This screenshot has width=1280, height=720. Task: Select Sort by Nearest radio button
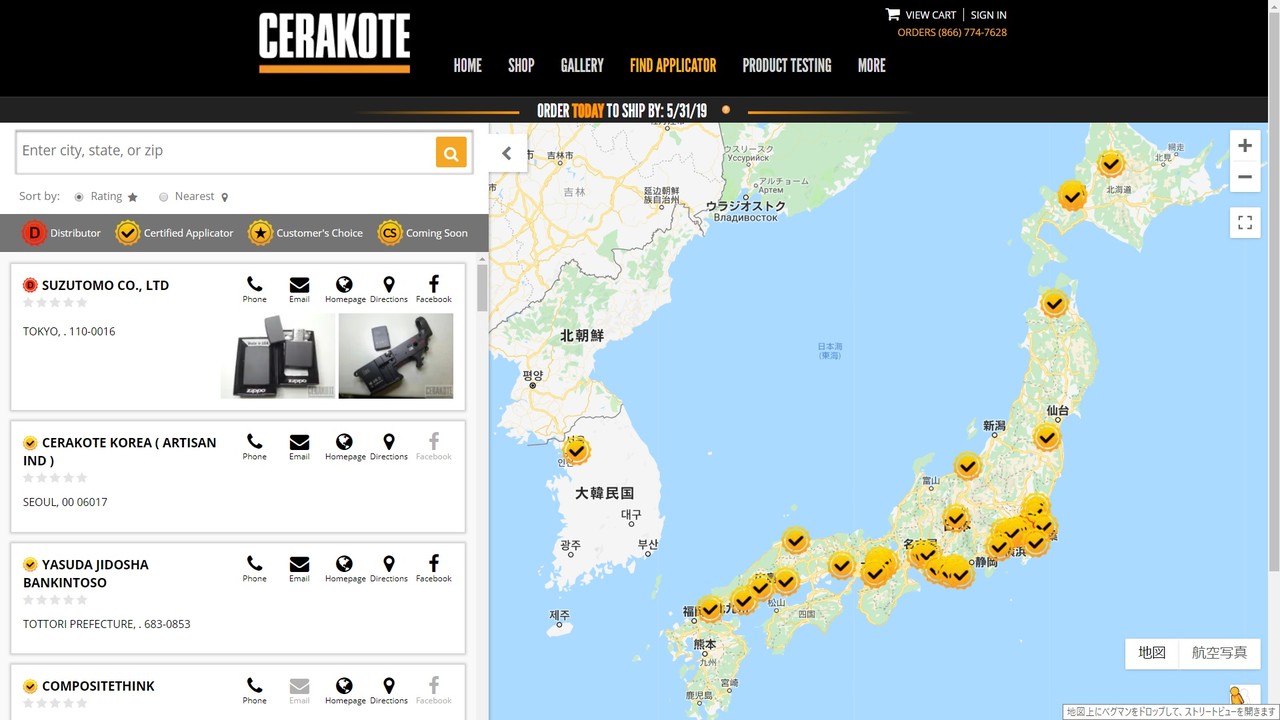pyautogui.click(x=163, y=197)
